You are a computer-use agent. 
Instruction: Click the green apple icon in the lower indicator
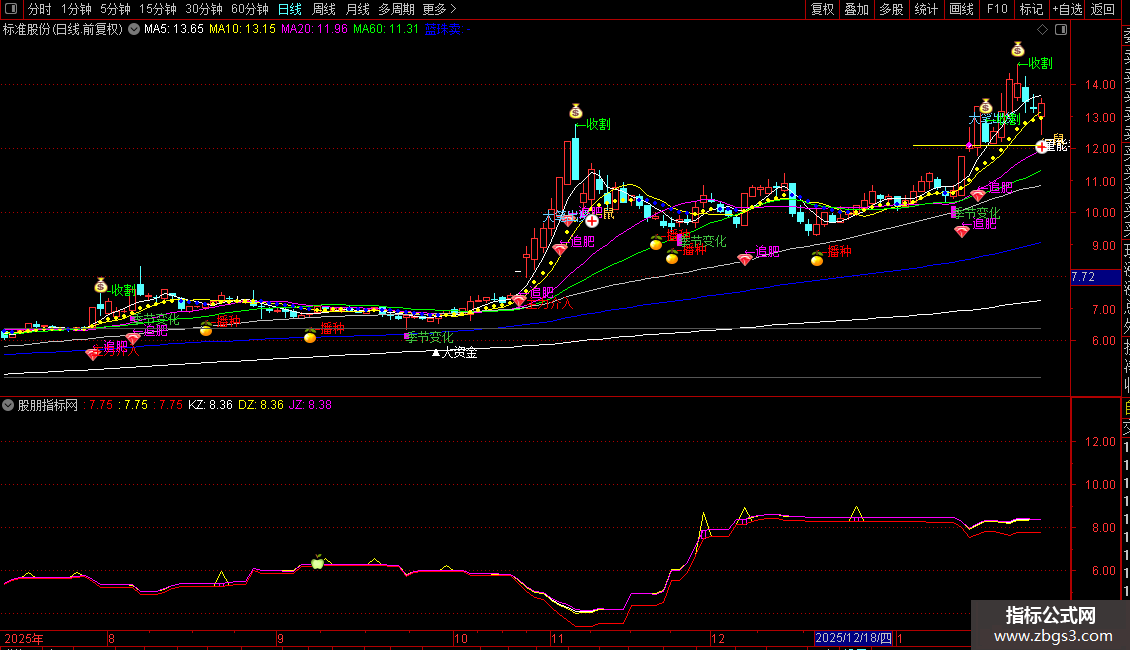317,562
